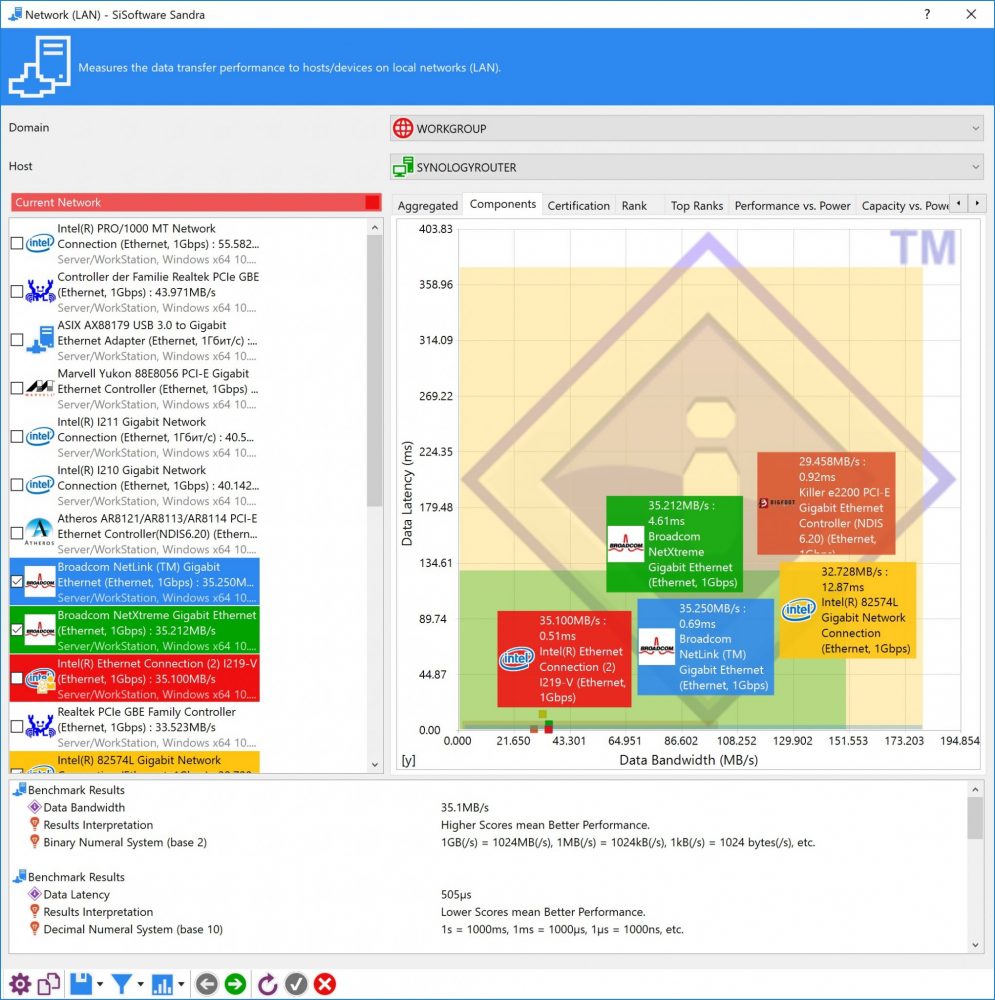Click the ASIX AX88179 adapter icon
995x1000 pixels.
(x=40, y=339)
